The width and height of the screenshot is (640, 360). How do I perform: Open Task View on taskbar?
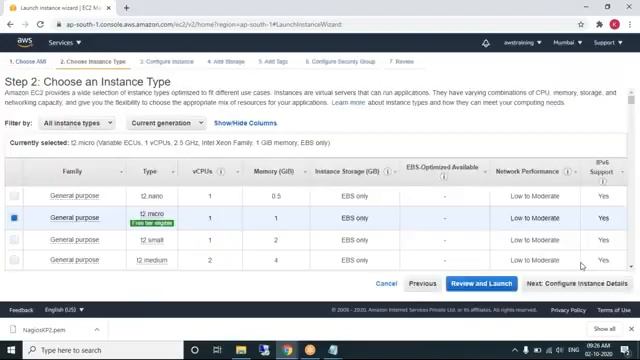click(217, 350)
